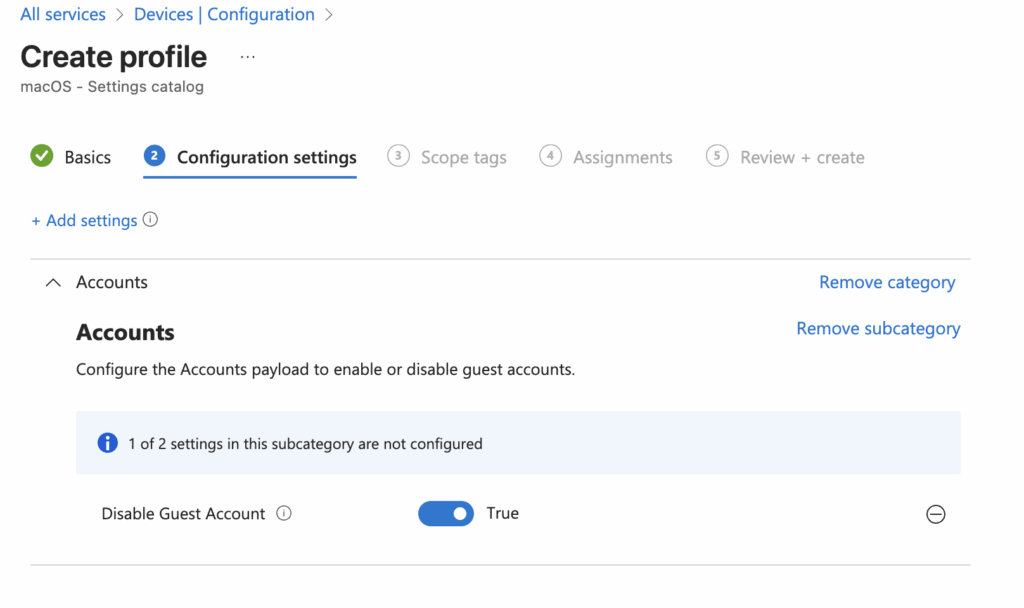Screen dimensions: 1024x608
Task: Click the green checkmark icon beside Basics
Action: tap(42, 156)
